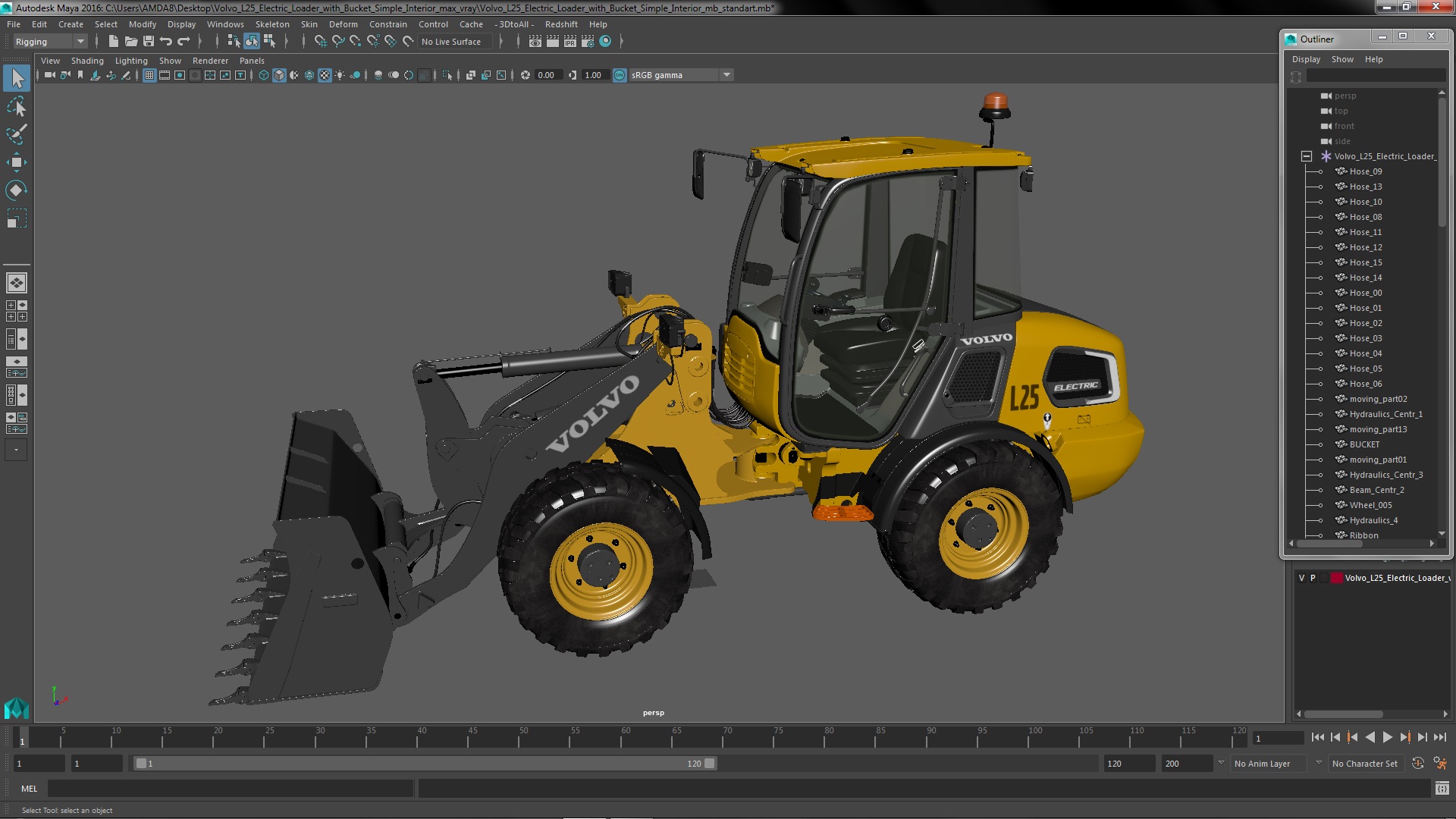Open the Rigging menu set dropdown

(x=50, y=42)
